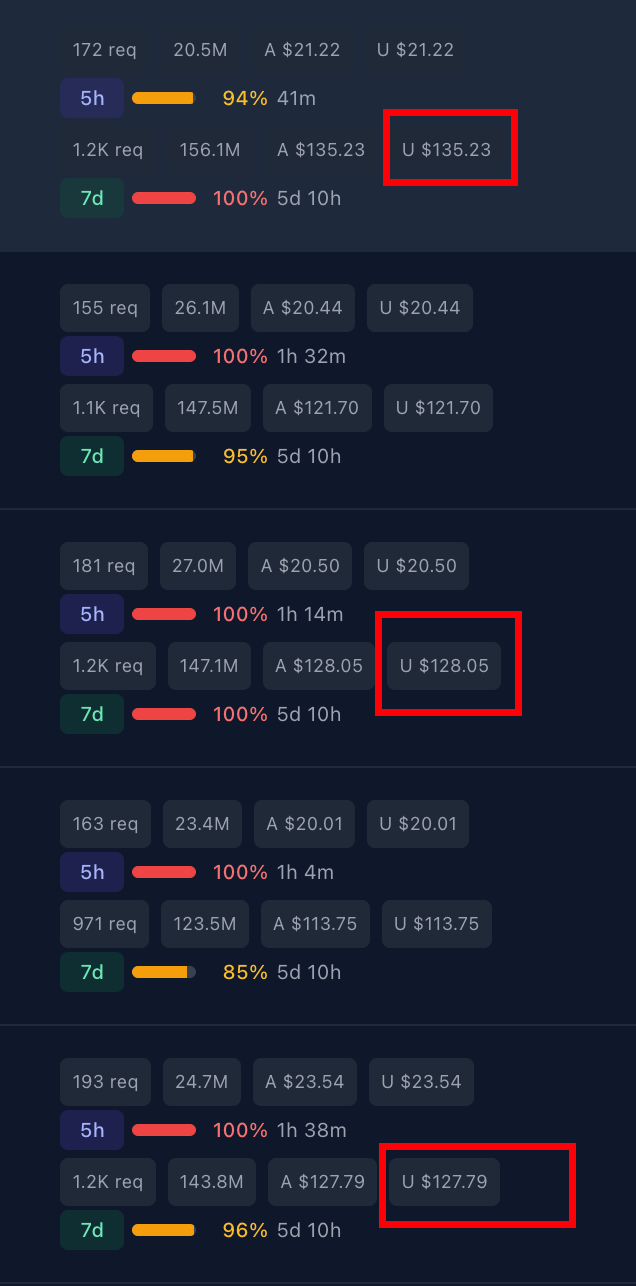Select the 155 req chip

click(x=105, y=308)
